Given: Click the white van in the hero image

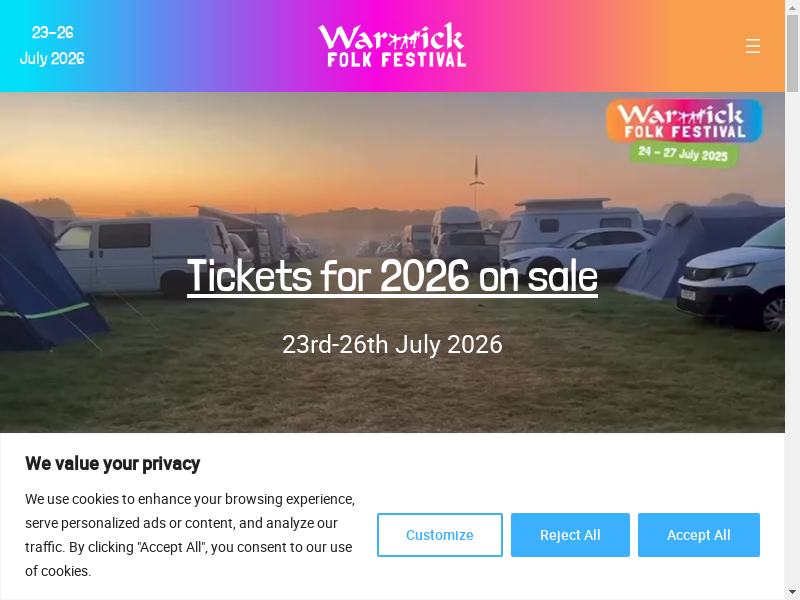Looking at the screenshot, I should (x=143, y=255).
